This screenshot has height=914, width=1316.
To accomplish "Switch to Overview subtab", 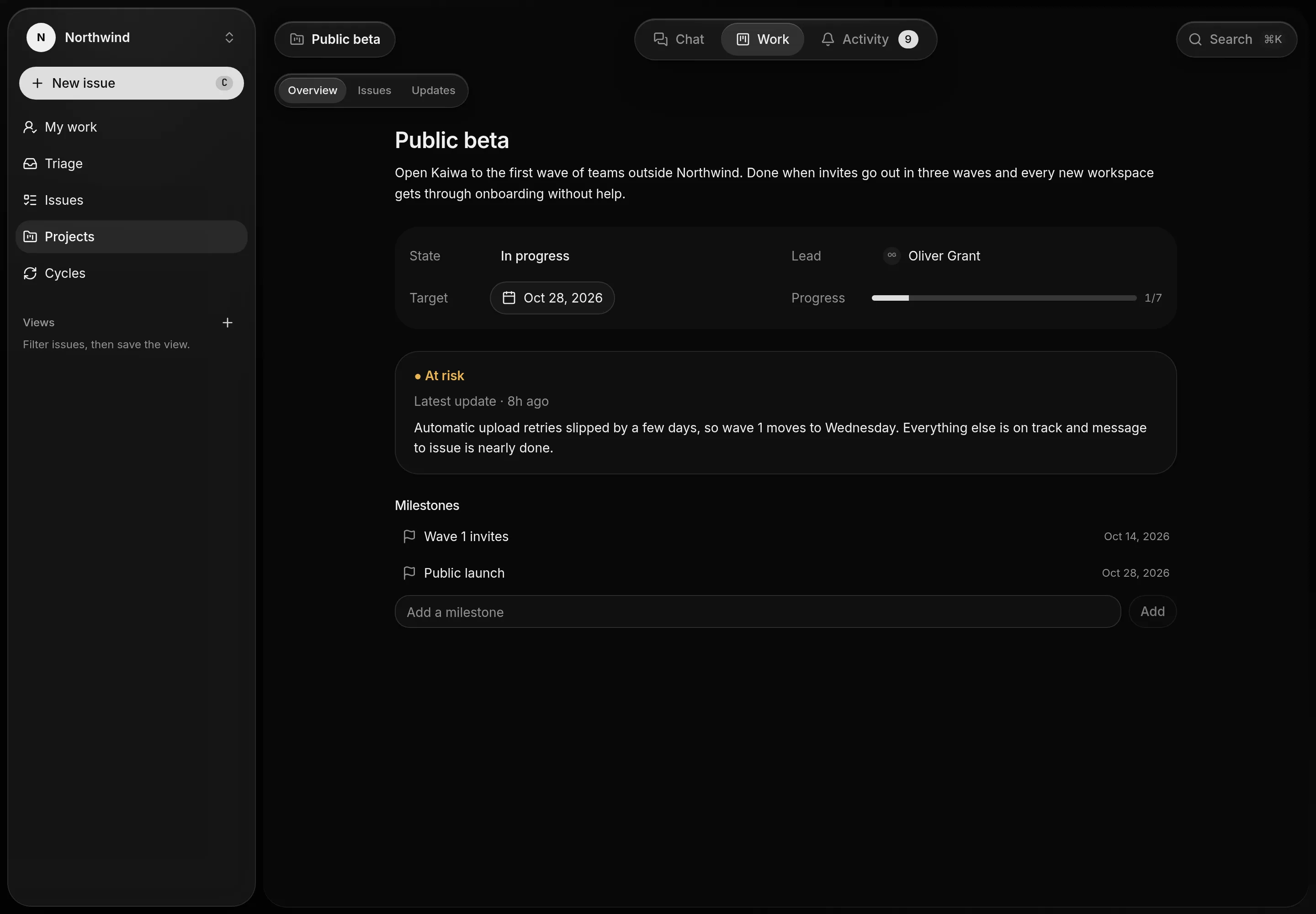I will pos(312,90).
